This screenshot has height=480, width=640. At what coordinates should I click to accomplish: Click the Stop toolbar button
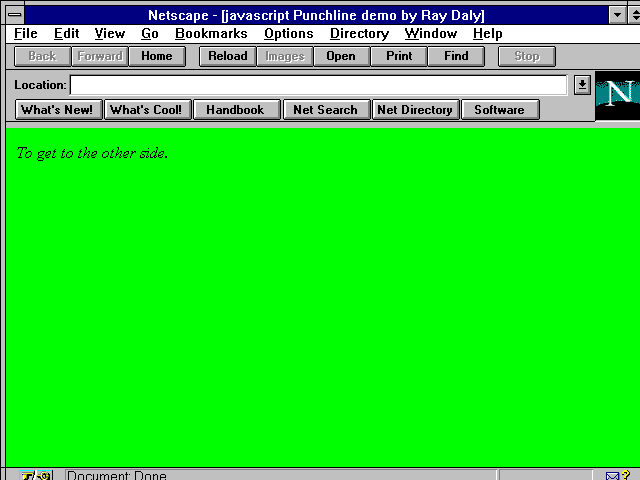click(x=527, y=56)
